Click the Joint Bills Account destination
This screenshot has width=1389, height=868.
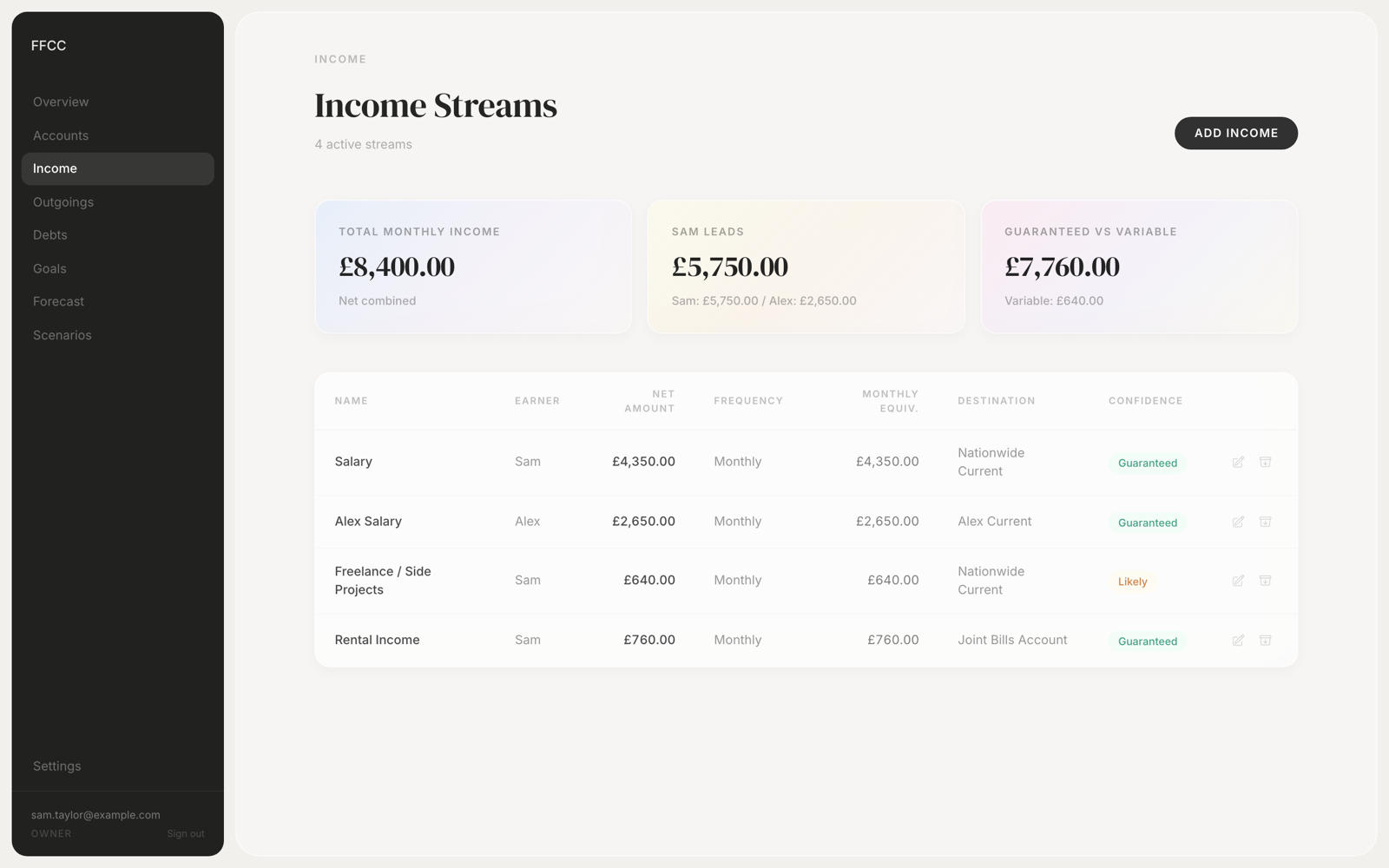pyautogui.click(x=1012, y=640)
